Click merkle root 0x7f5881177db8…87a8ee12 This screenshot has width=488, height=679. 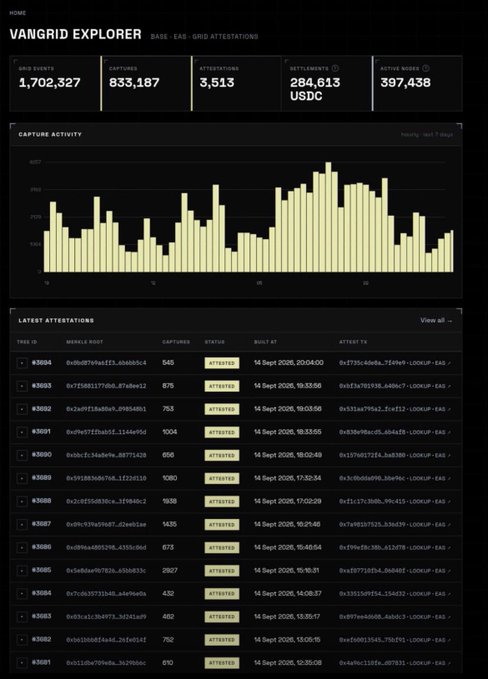(x=106, y=386)
